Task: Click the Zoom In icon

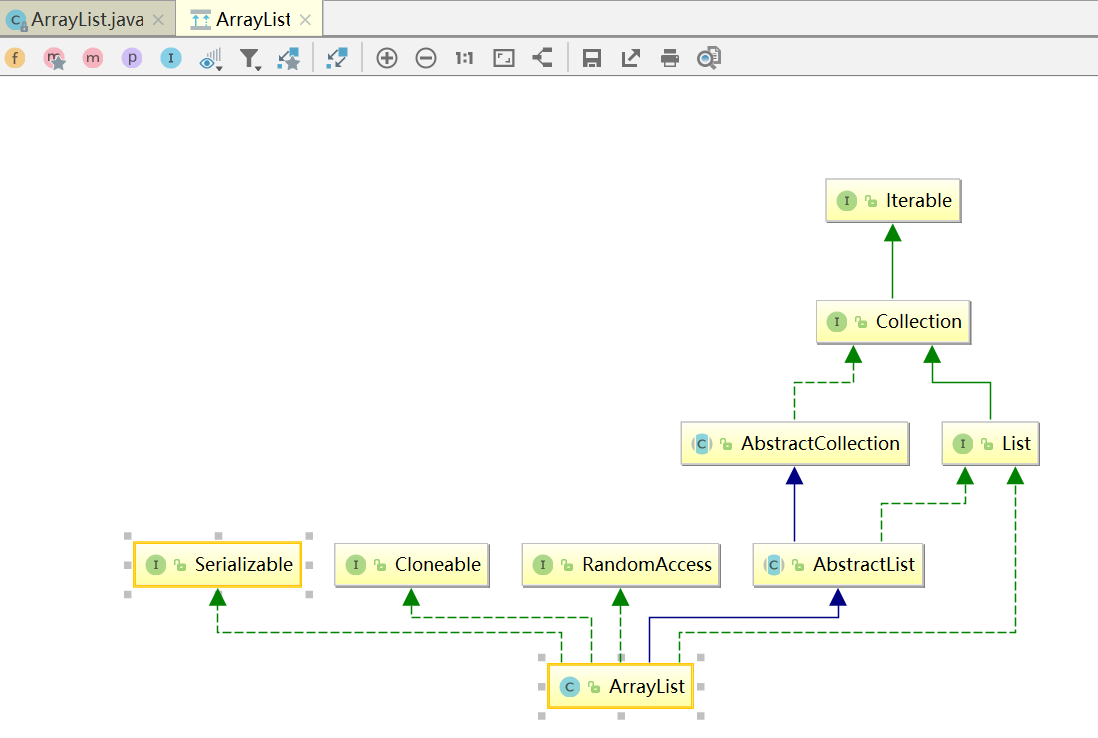Action: pyautogui.click(x=387, y=58)
